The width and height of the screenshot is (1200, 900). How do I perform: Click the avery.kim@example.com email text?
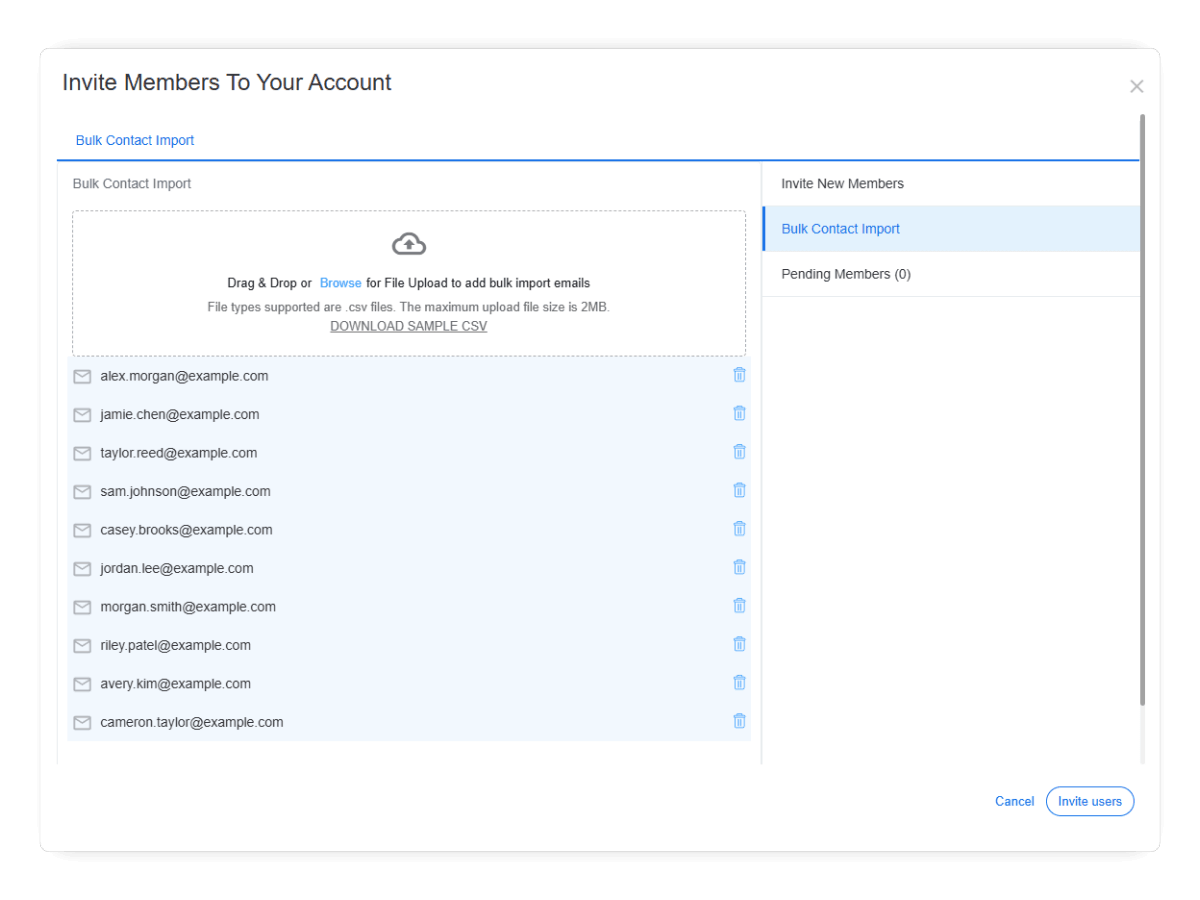(x=175, y=684)
